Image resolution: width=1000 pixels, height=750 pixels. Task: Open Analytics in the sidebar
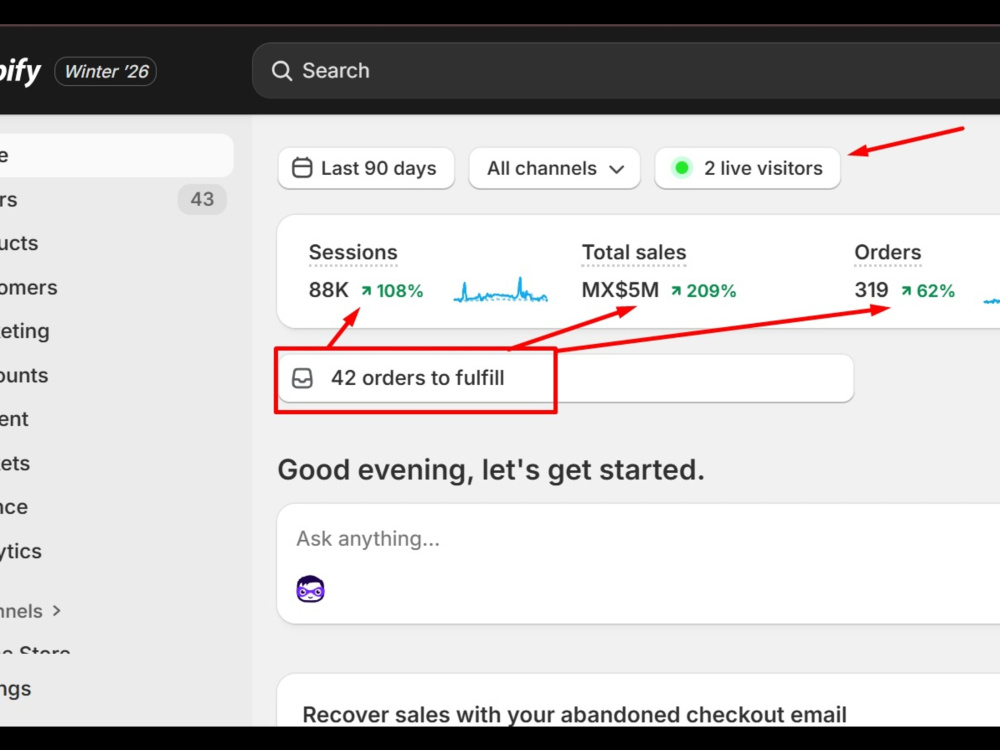[x=117, y=551]
